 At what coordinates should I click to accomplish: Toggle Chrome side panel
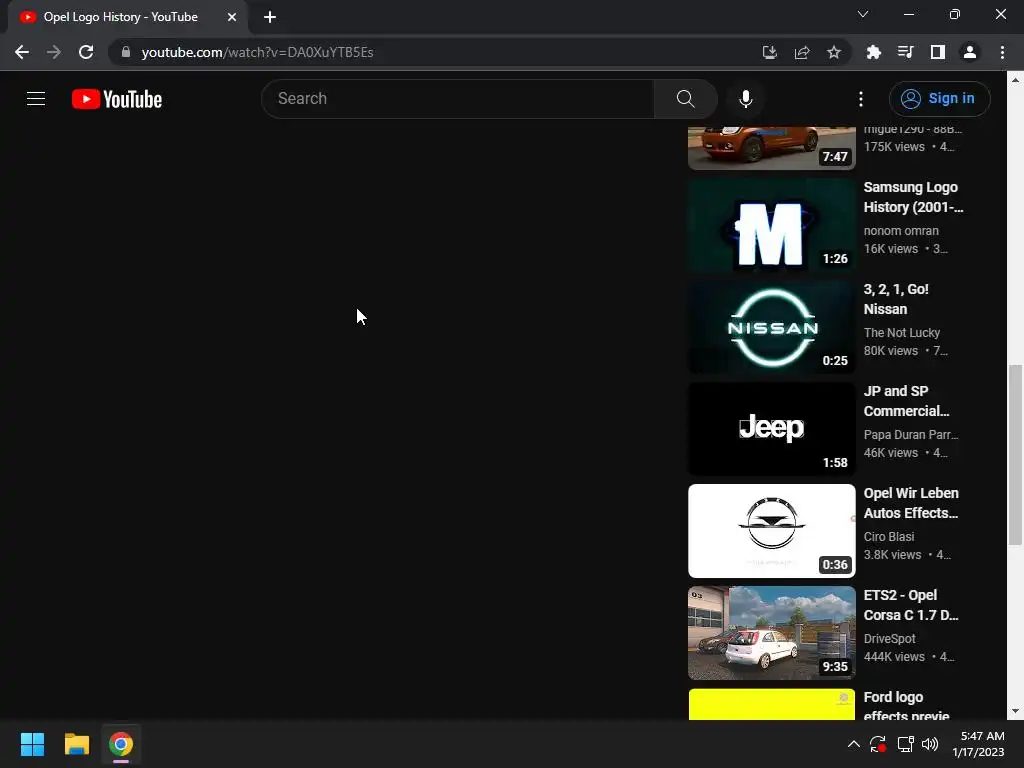point(937,52)
